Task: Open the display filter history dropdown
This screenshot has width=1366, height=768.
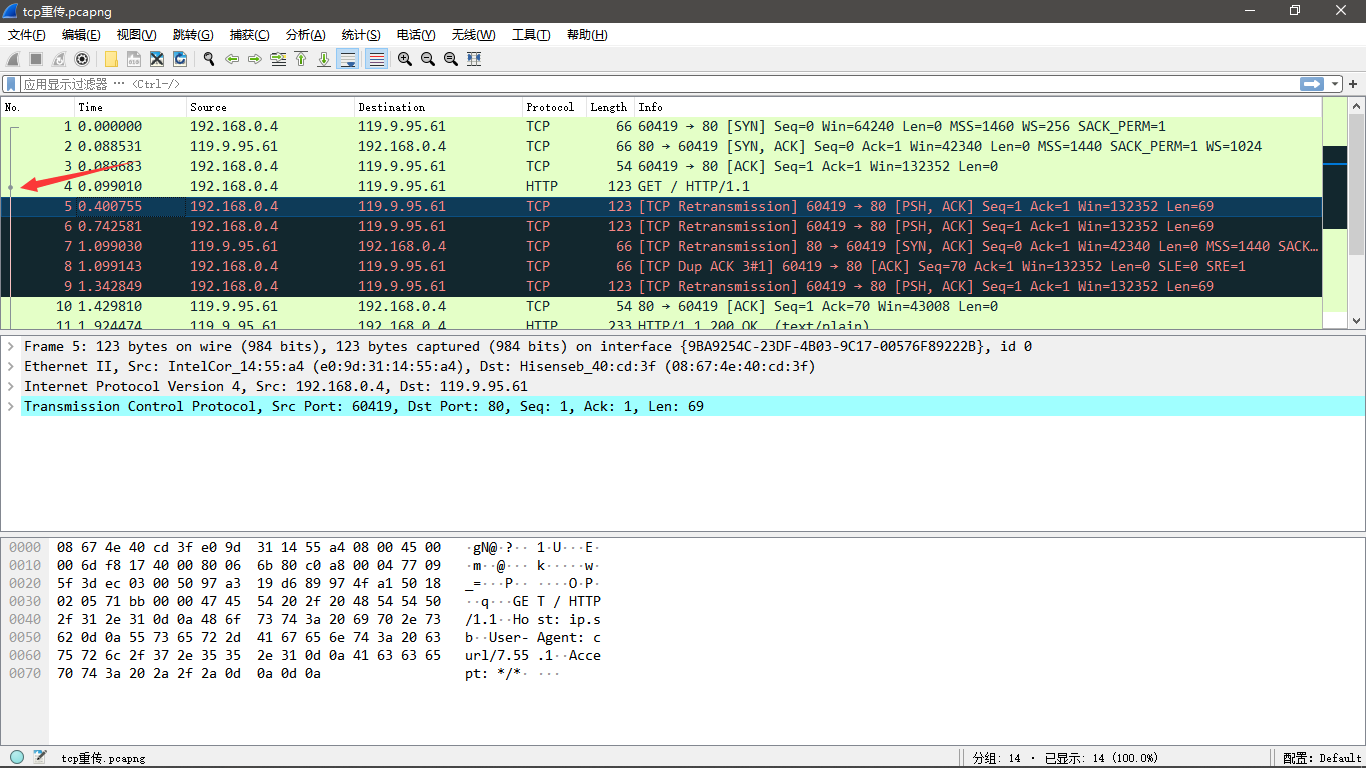Action: click(1335, 84)
